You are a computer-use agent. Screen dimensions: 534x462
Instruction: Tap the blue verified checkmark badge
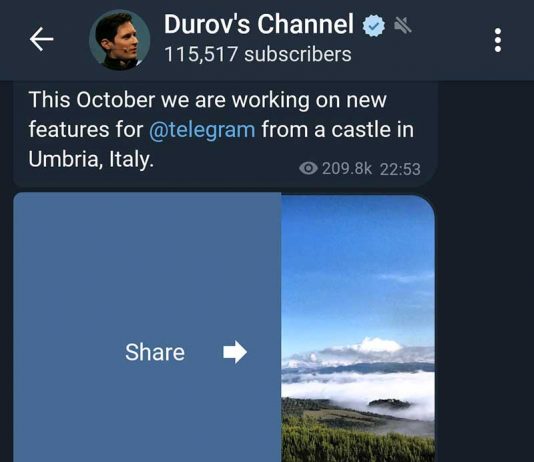pos(374,26)
